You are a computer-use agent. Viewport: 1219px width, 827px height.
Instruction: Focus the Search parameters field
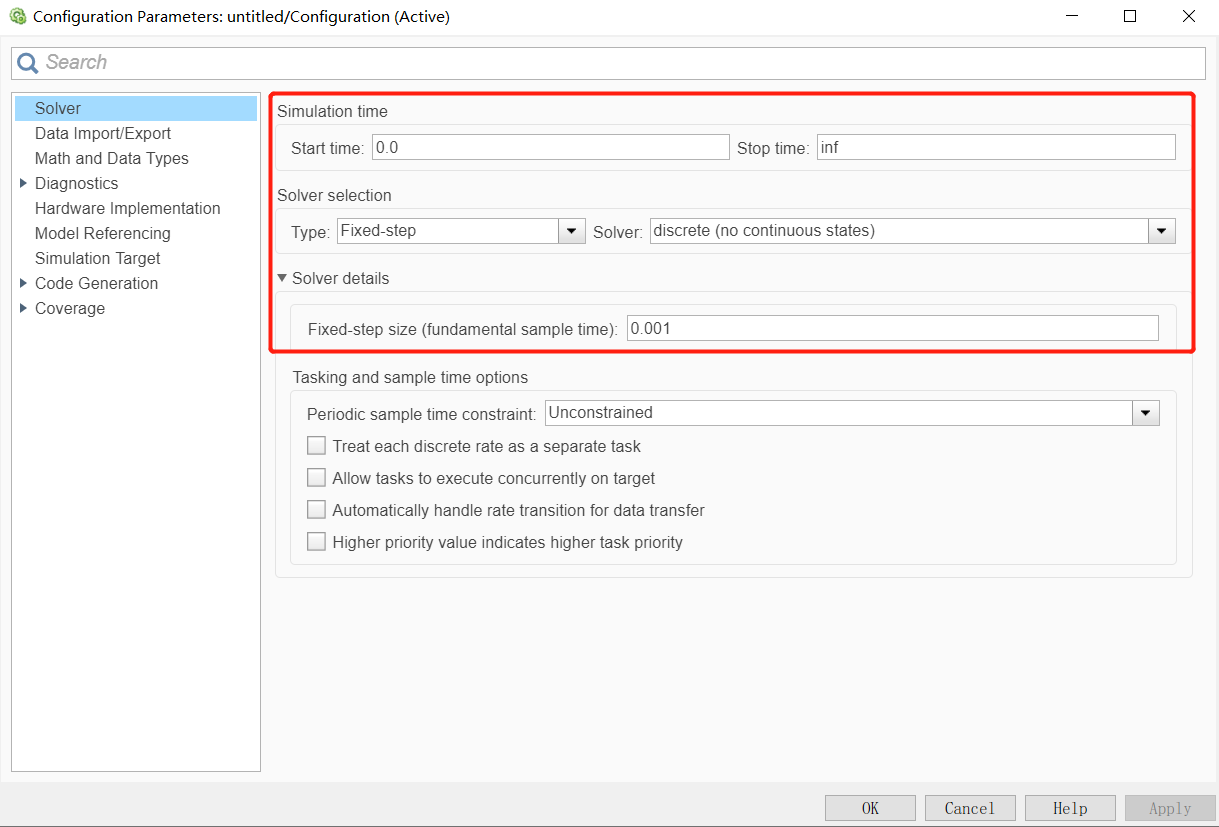pyautogui.click(x=608, y=63)
